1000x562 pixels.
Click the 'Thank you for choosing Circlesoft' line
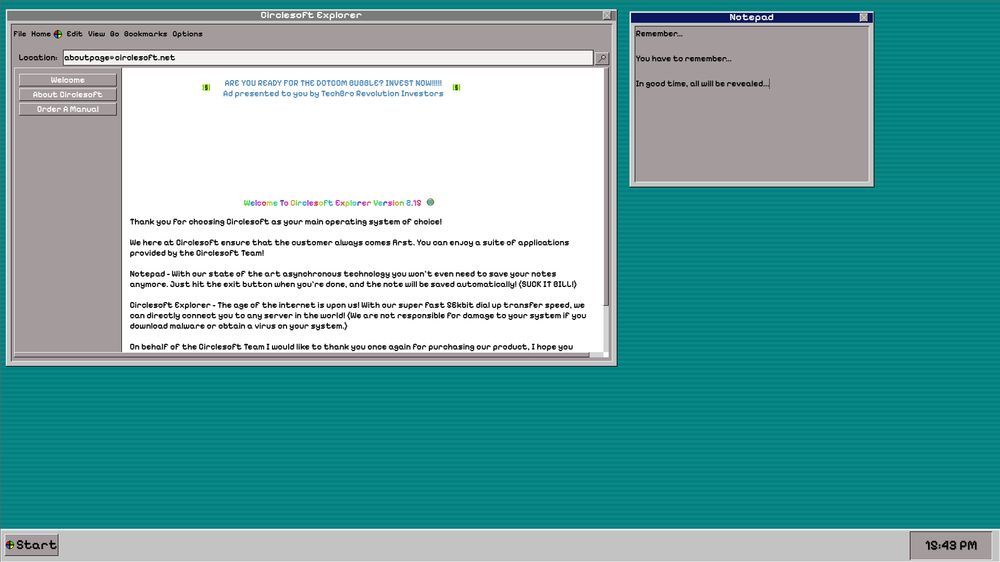(x=286, y=222)
